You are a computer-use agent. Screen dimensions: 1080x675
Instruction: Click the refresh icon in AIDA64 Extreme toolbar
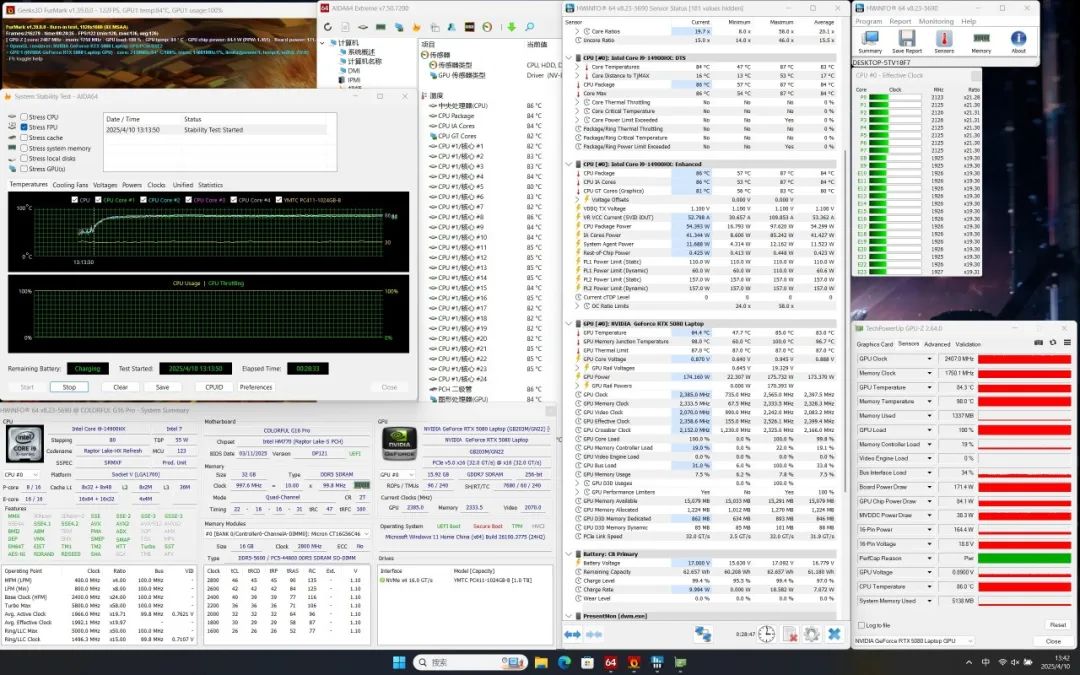pos(328,27)
